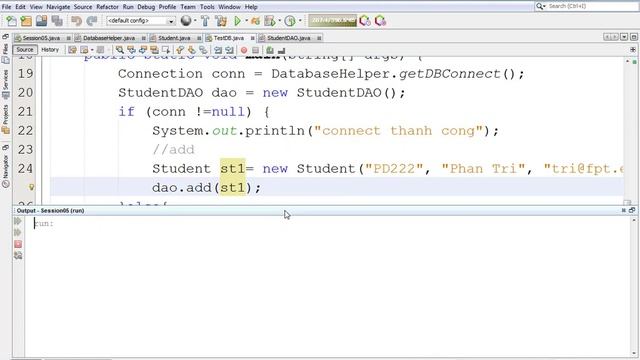Click the Build Project hammer icon
The width and height of the screenshot is (640, 360).
coord(205,21)
